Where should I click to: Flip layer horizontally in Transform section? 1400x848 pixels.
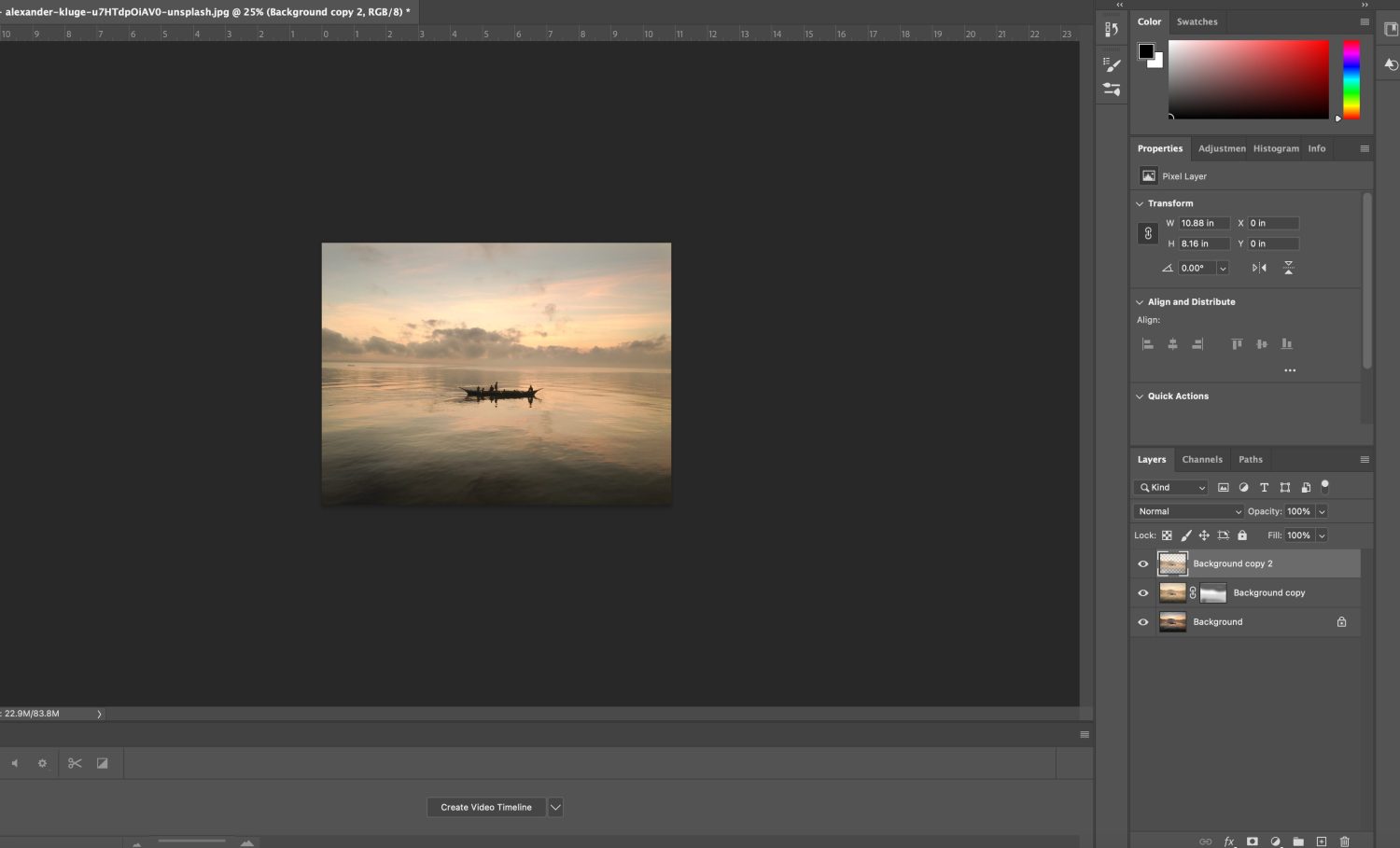coord(1259,268)
